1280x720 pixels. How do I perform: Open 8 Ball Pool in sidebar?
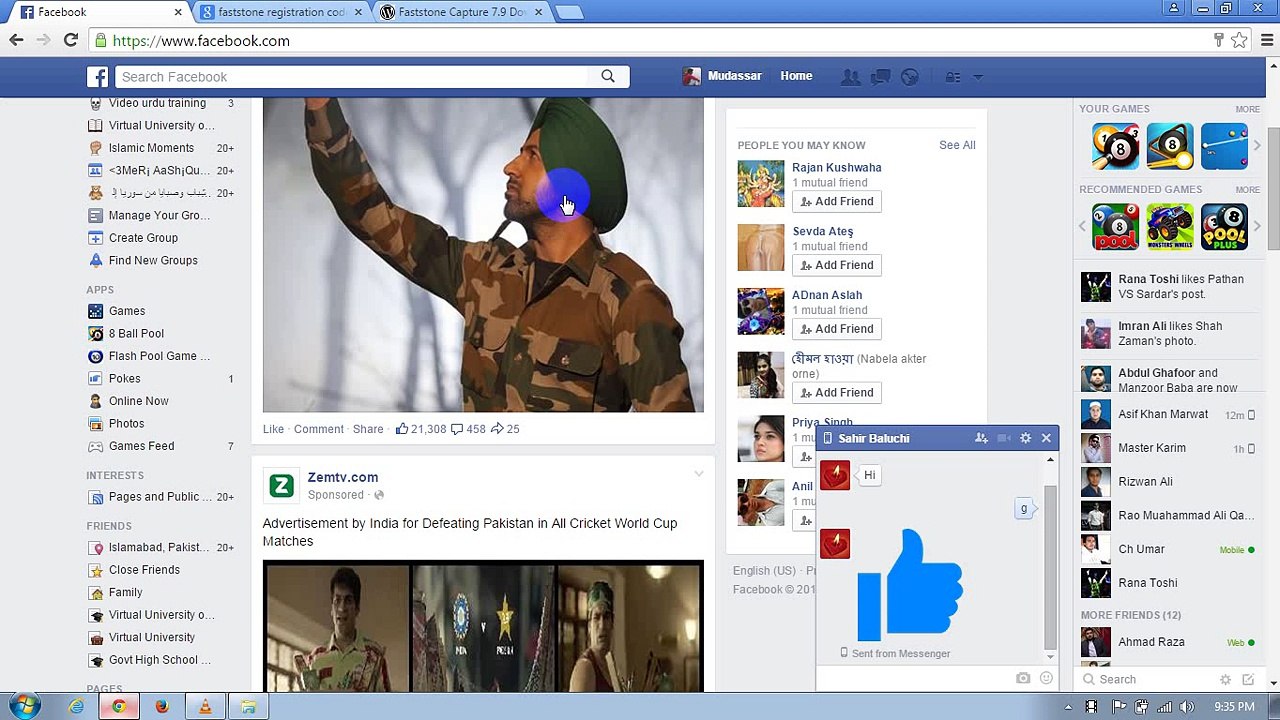pyautogui.click(x=136, y=334)
